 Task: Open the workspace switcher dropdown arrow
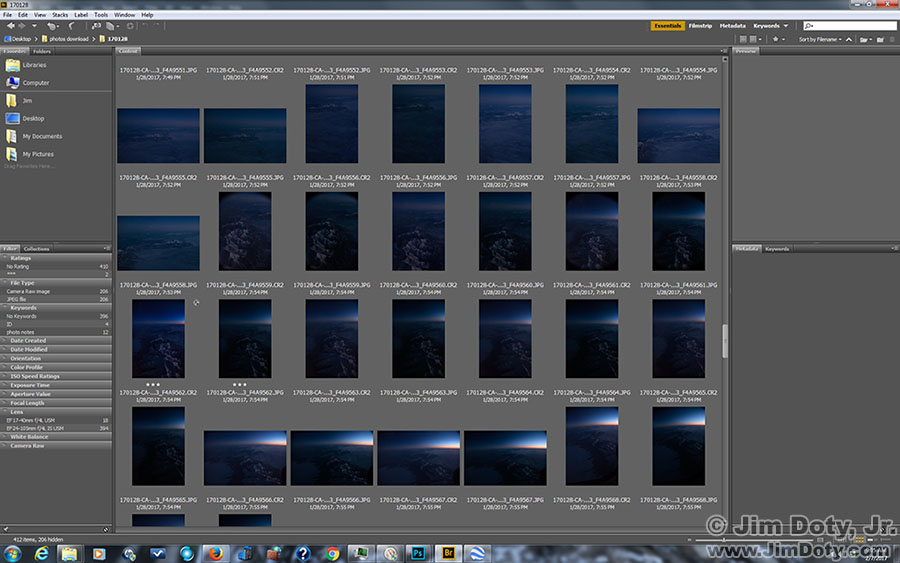coord(786,26)
